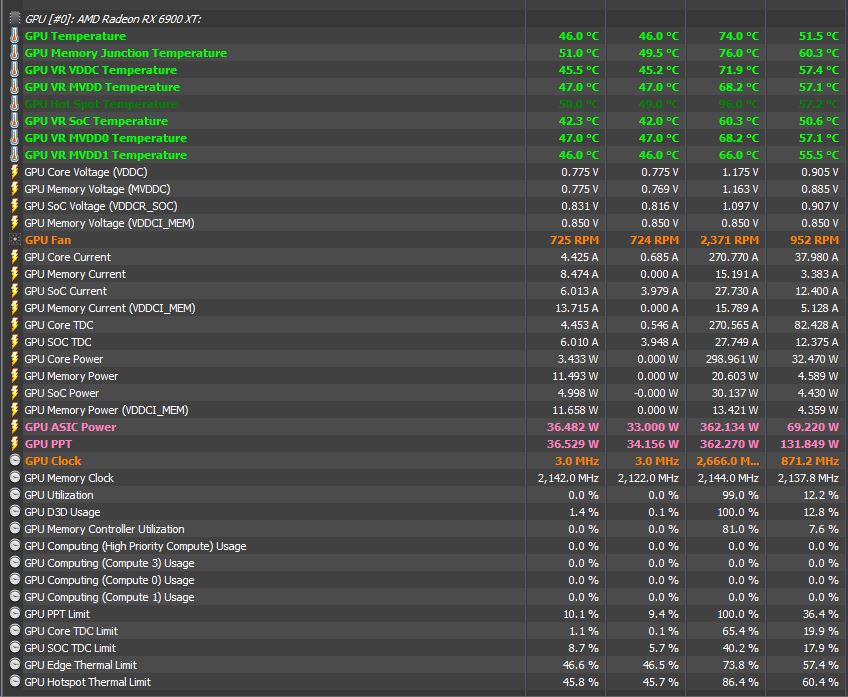Select the GPU Core TDC Limit label
Viewport: 848px width, 697px height.
pyautogui.click(x=71, y=631)
